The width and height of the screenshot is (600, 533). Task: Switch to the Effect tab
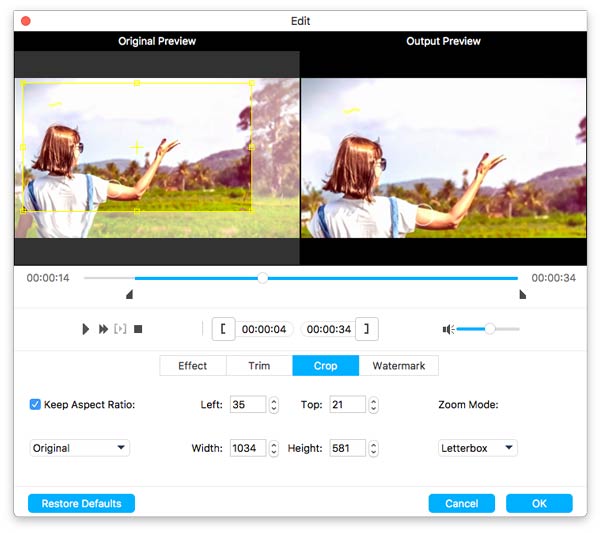click(x=193, y=366)
